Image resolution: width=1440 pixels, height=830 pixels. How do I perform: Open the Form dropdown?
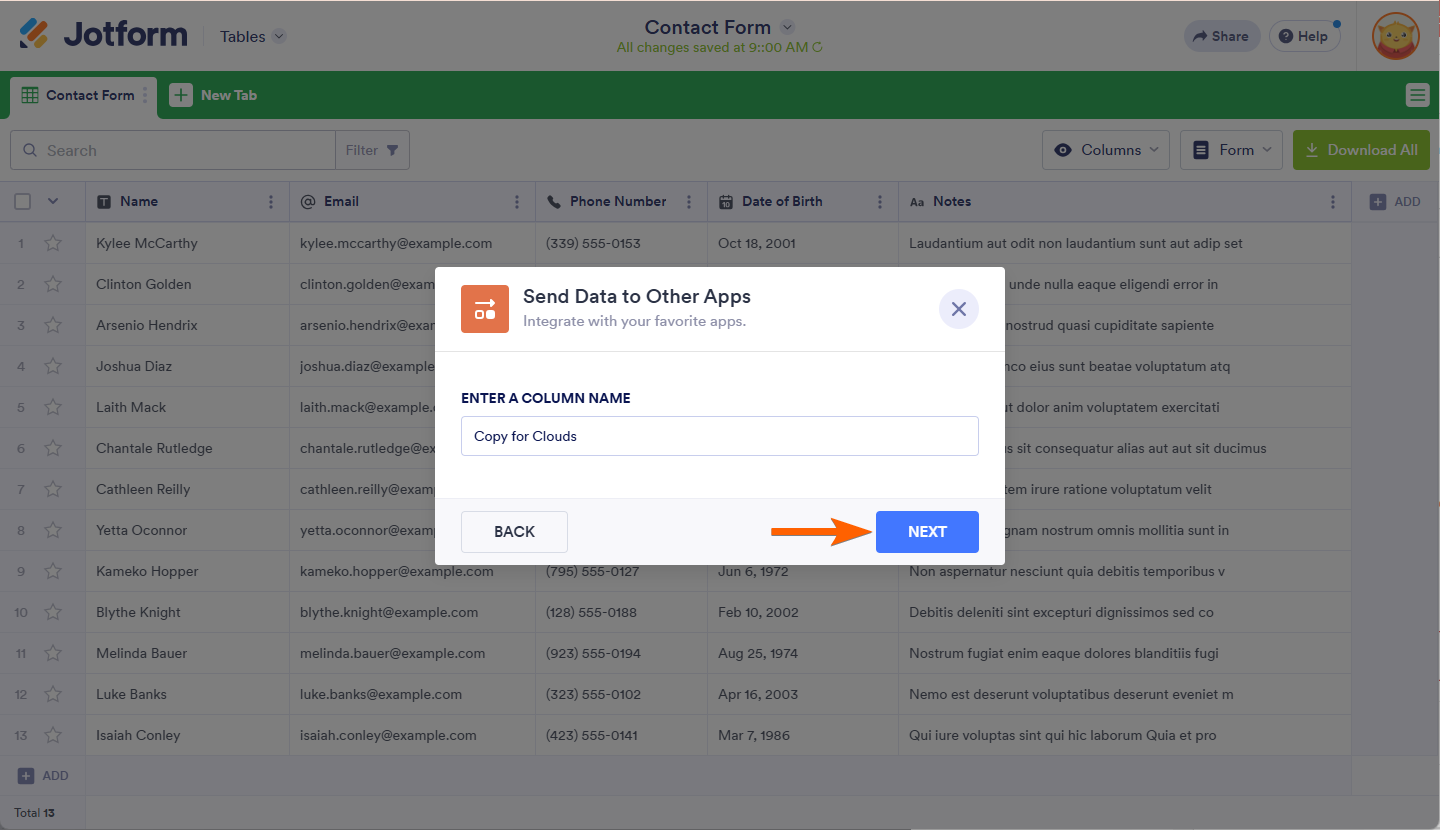click(1232, 150)
